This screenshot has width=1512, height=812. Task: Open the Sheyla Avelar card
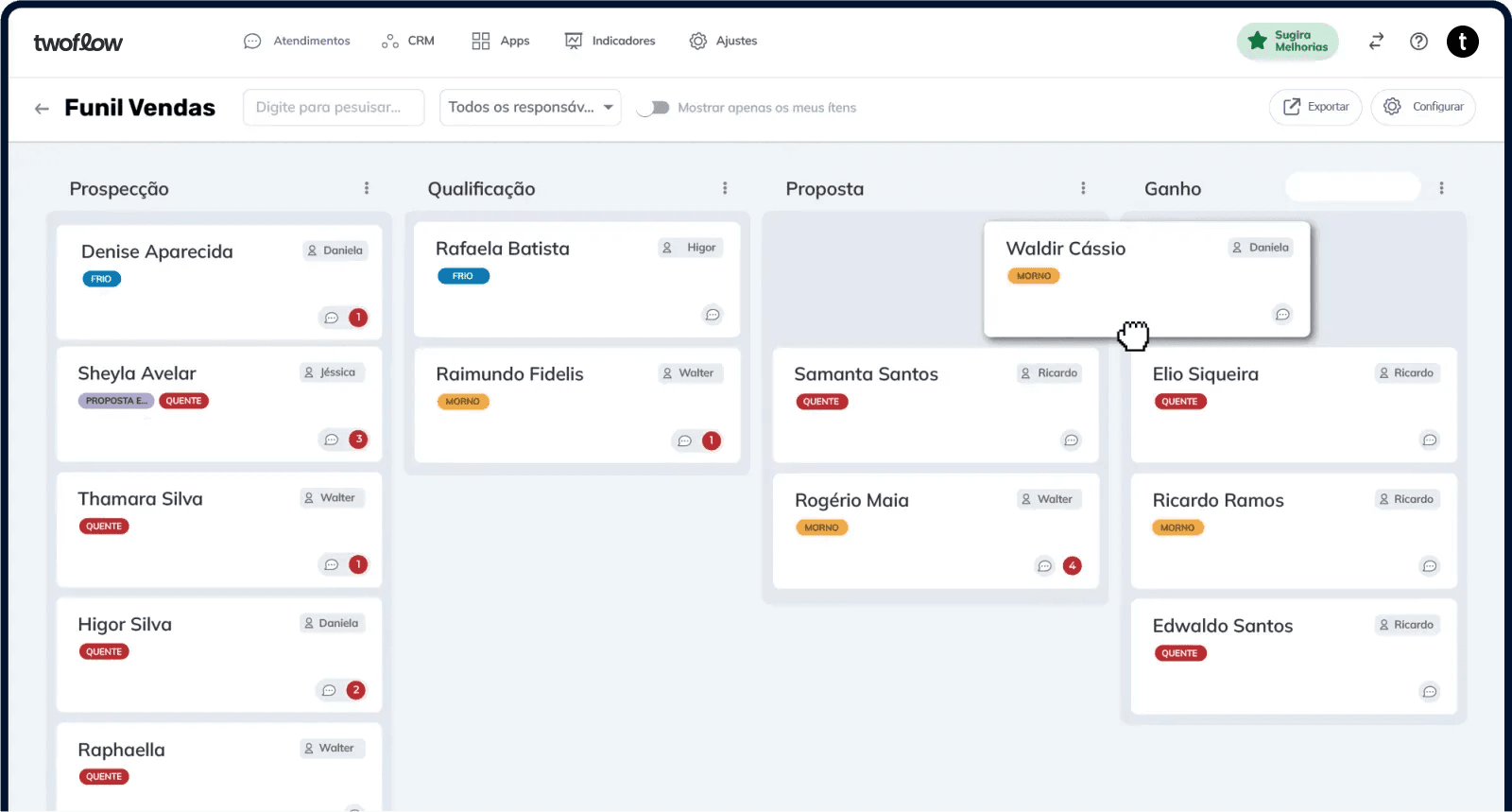click(219, 404)
